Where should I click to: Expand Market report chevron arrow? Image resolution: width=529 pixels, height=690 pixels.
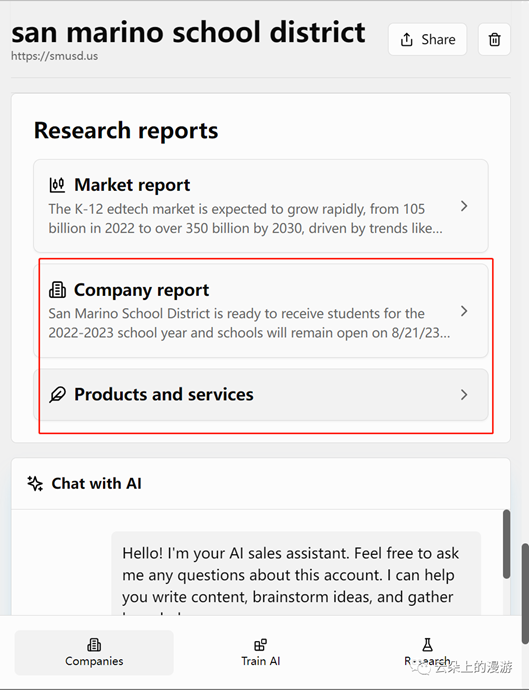[x=464, y=206]
